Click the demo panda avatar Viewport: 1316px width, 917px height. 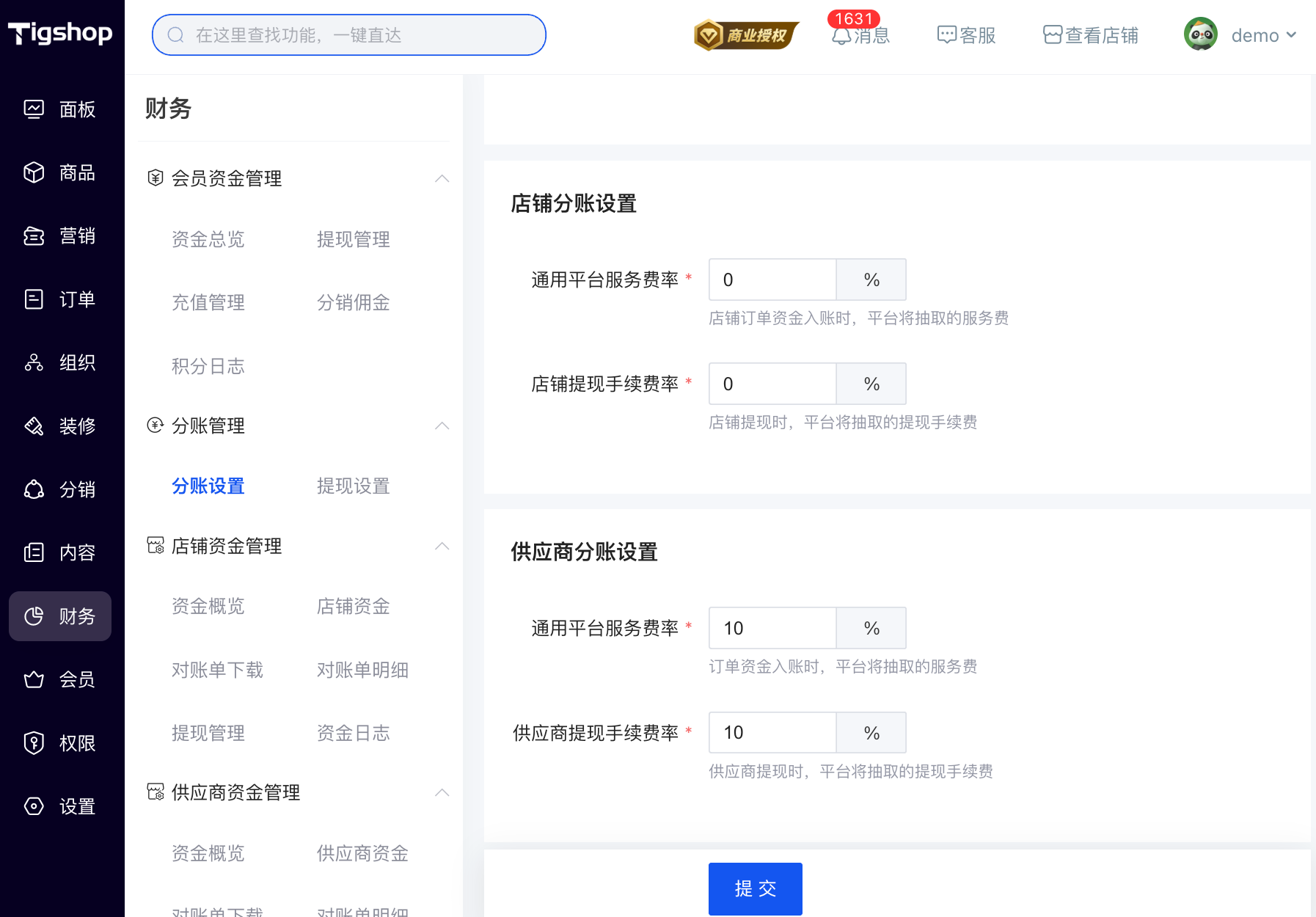pos(1201,34)
